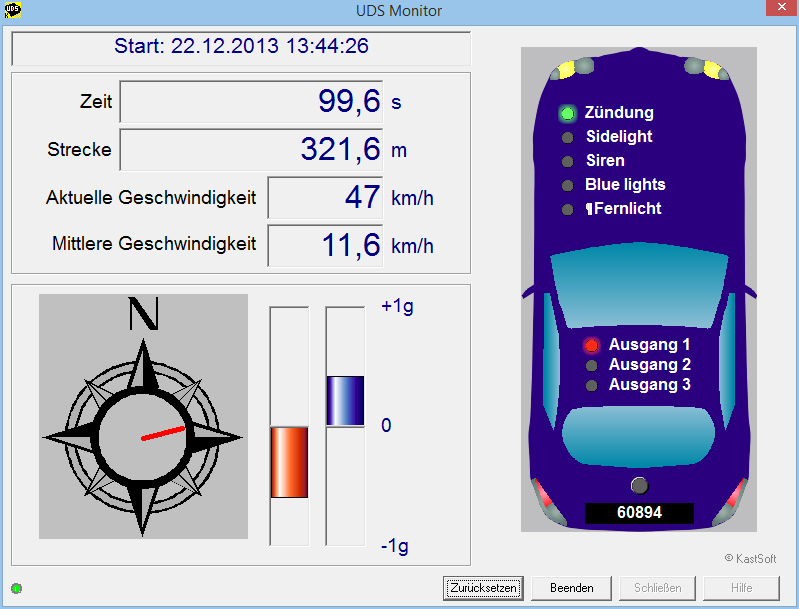Click the UDS app icon in title bar

[x=13, y=11]
